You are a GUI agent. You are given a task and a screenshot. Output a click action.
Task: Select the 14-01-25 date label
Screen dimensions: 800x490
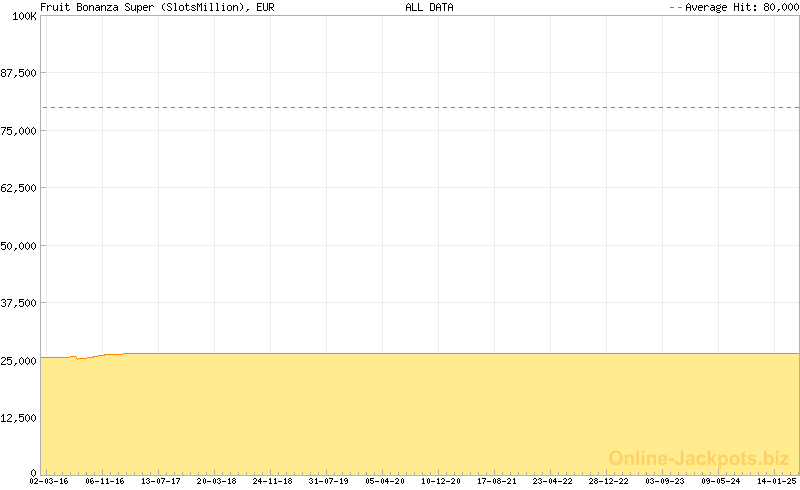[x=776, y=481]
